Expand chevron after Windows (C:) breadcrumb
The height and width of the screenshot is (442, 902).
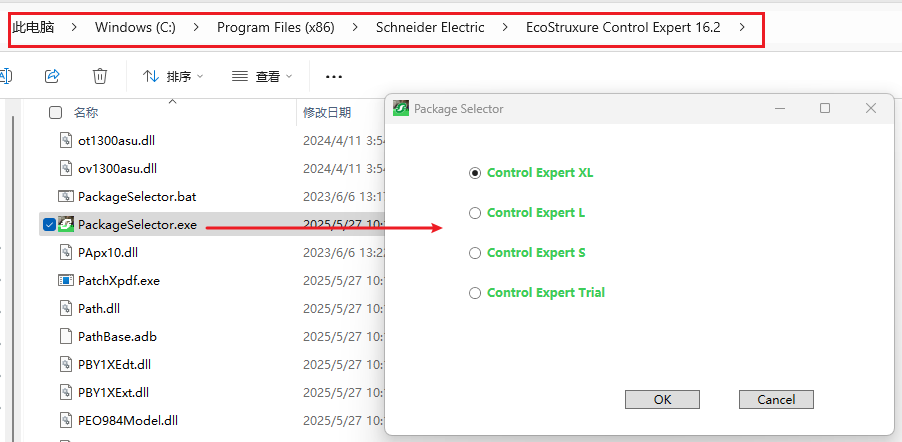pyautogui.click(x=197, y=27)
